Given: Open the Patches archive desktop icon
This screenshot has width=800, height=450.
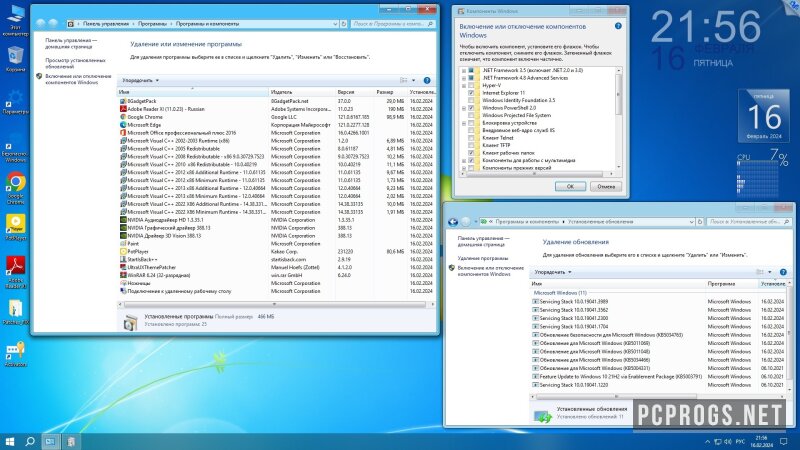Looking at the screenshot, I should click(x=15, y=312).
